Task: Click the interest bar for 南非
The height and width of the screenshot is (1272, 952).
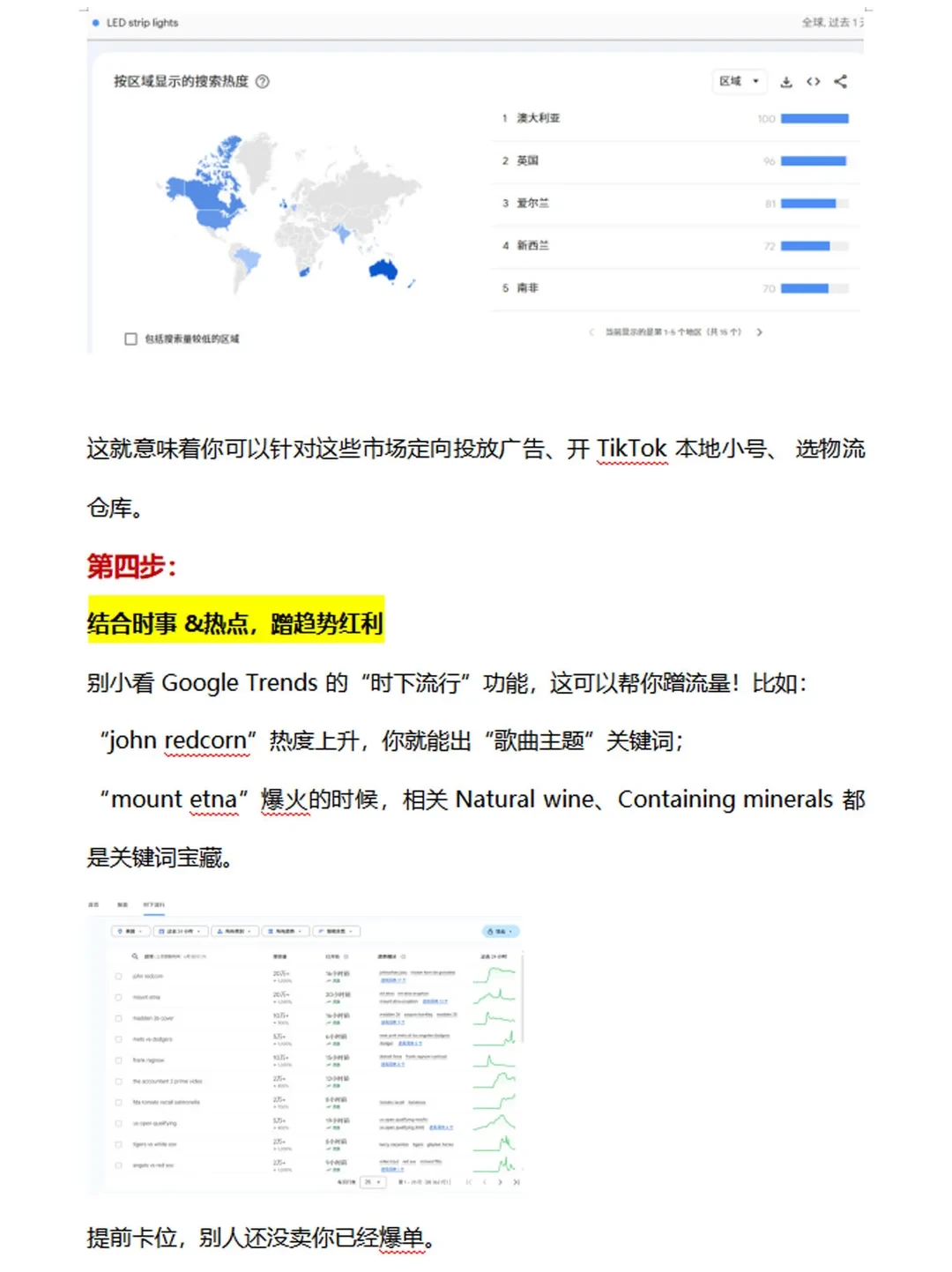Action: click(814, 288)
